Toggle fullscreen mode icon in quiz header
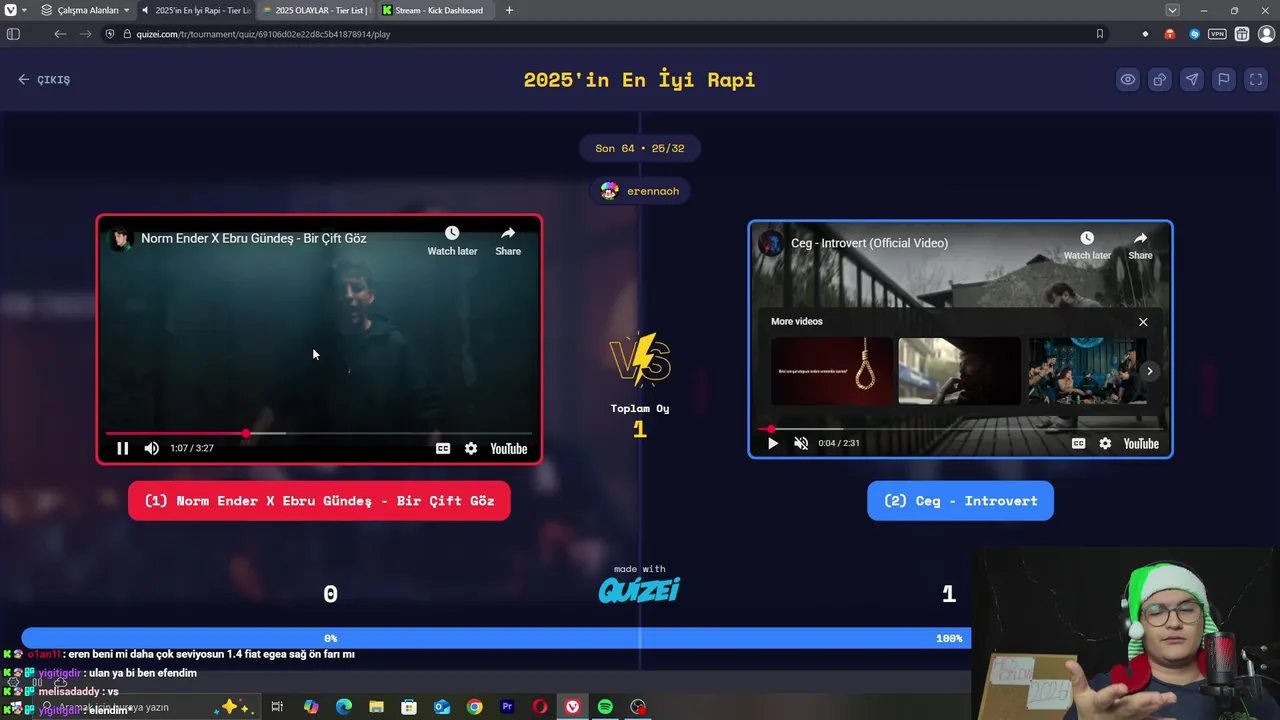Viewport: 1280px width, 720px height. point(1256,80)
